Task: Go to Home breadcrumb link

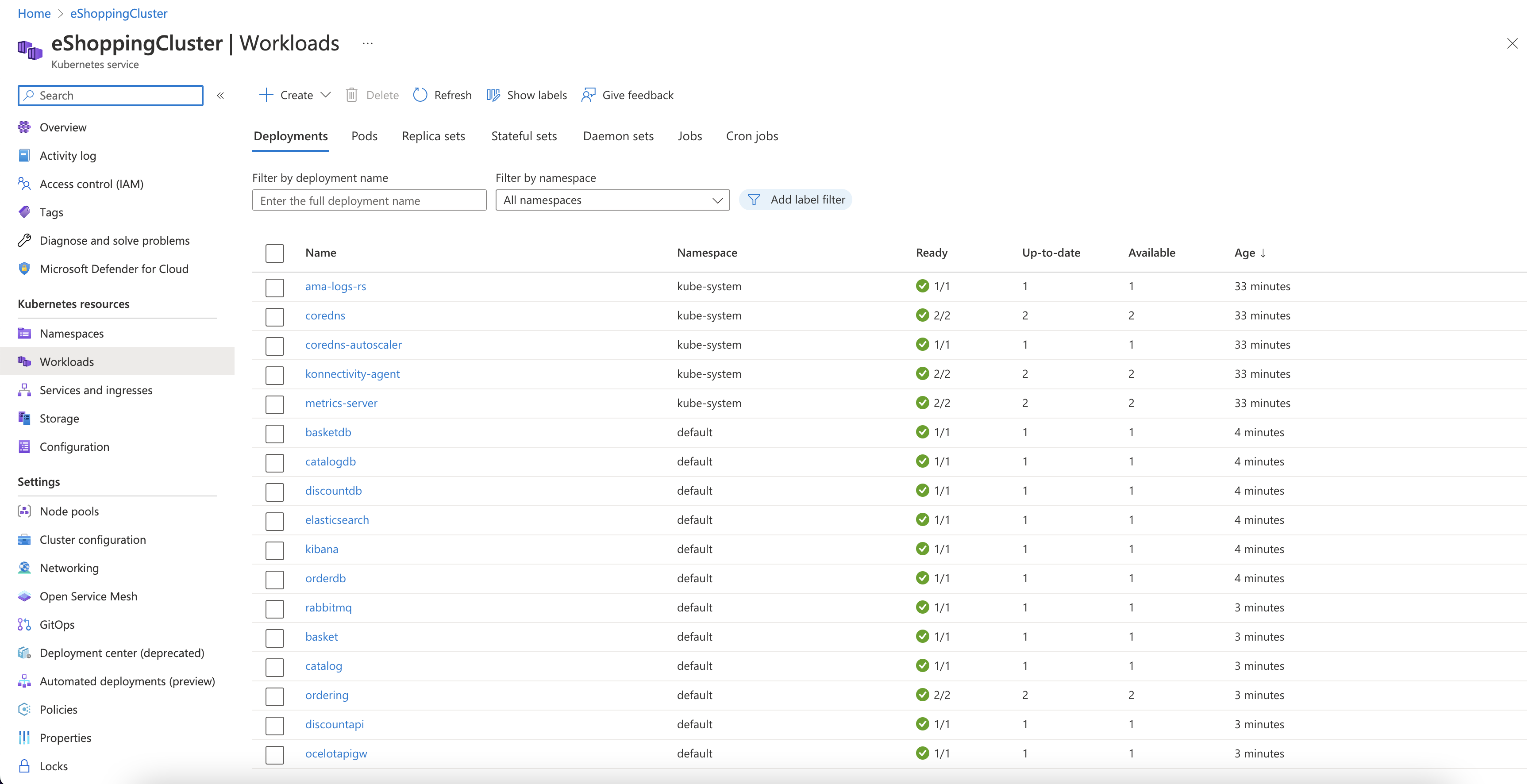Action: coord(34,13)
